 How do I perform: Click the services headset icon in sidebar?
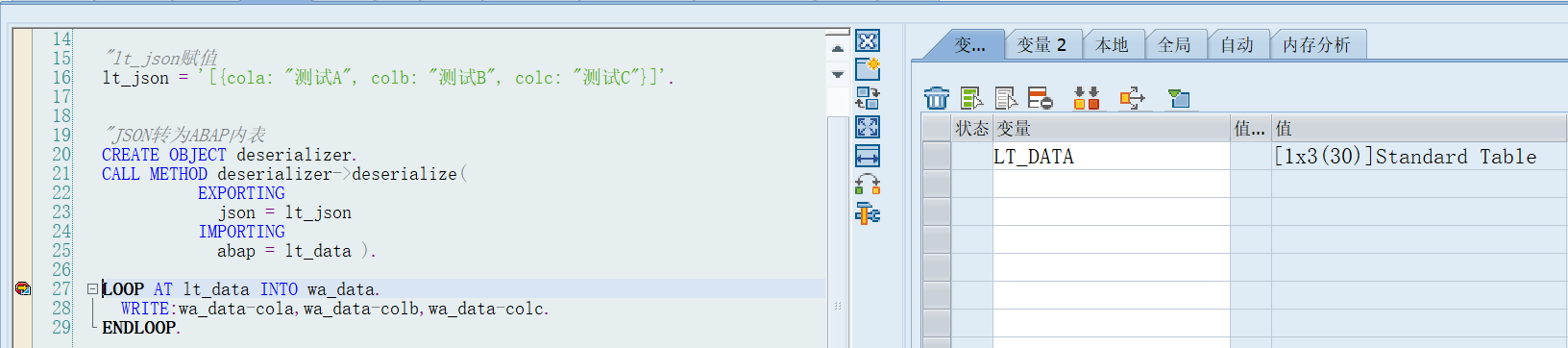pos(868,185)
